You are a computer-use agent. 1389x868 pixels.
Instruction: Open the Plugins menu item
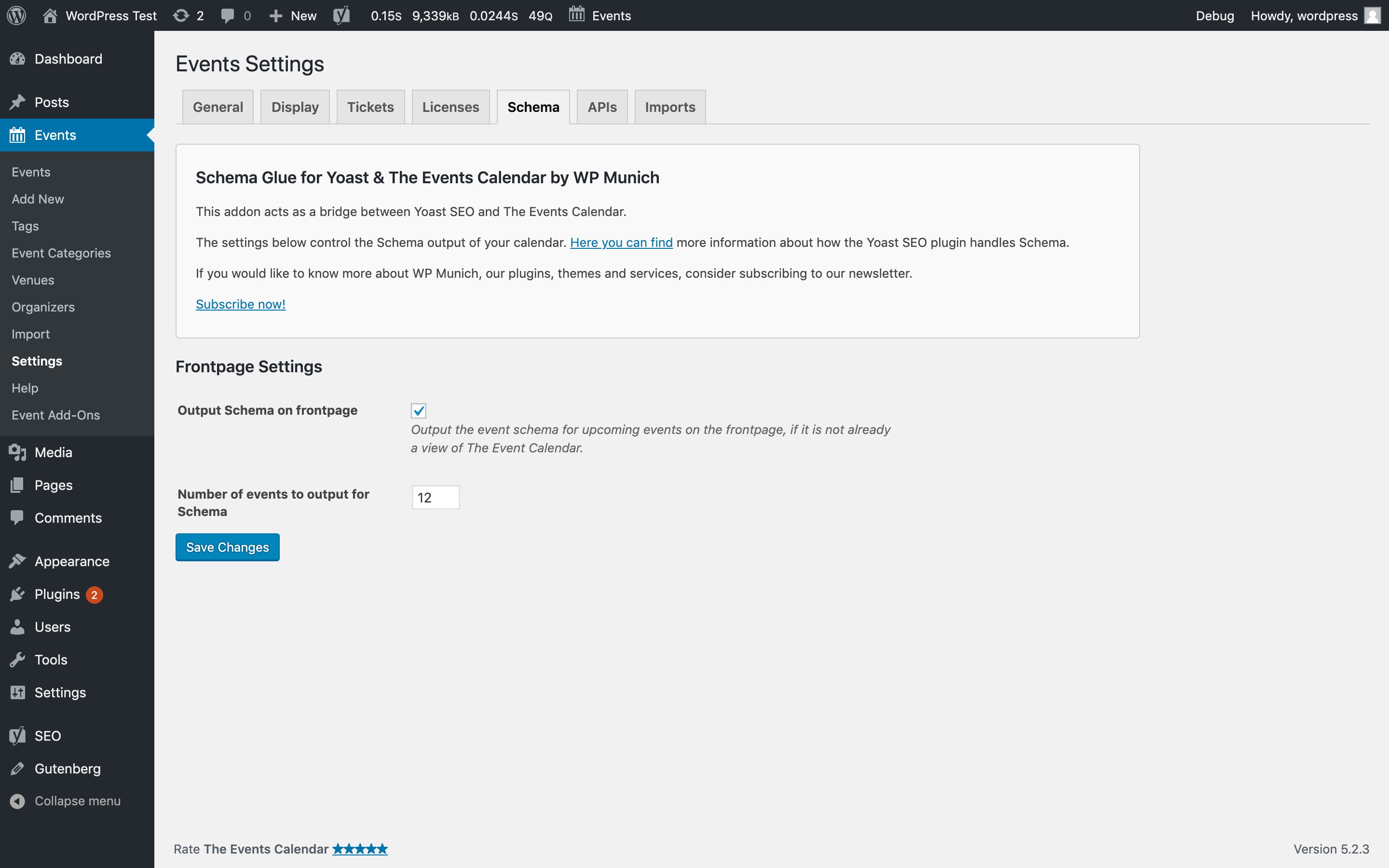(57, 594)
